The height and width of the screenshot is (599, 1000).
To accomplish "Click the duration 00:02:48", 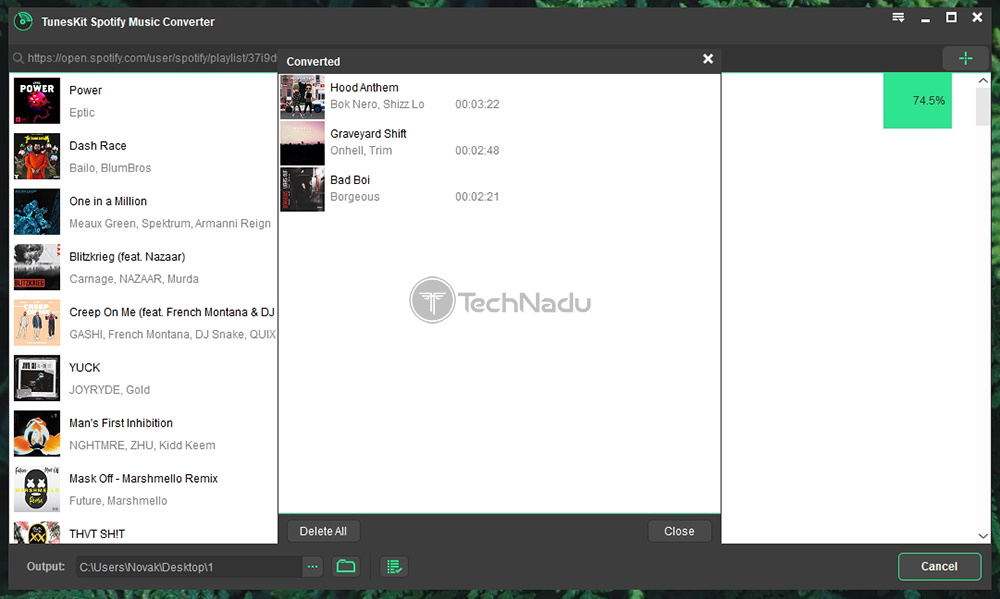I will coord(477,151).
